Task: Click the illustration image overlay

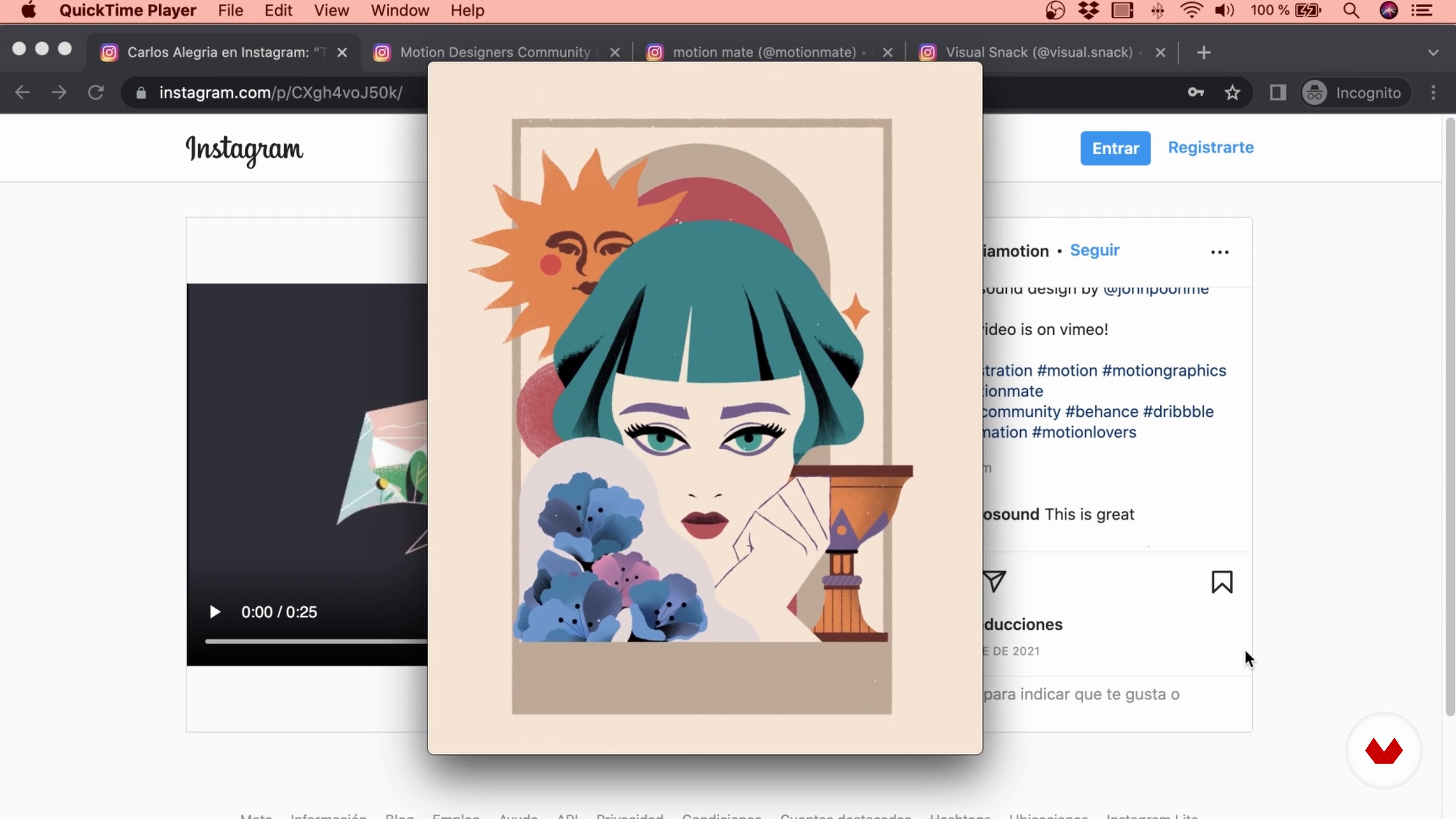Action: (x=705, y=408)
